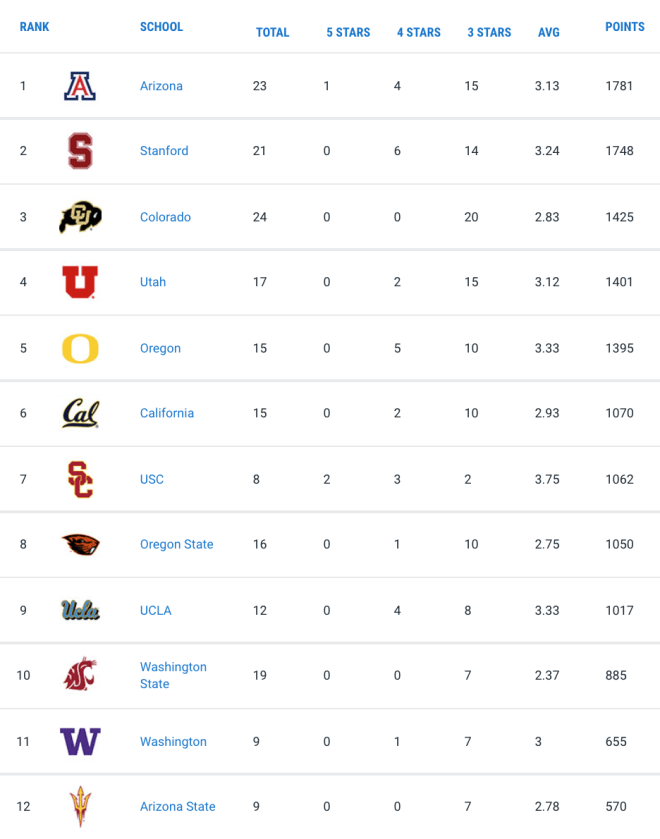Click the Cal Bears script logo
The width and height of the screenshot is (660, 839).
80,413
